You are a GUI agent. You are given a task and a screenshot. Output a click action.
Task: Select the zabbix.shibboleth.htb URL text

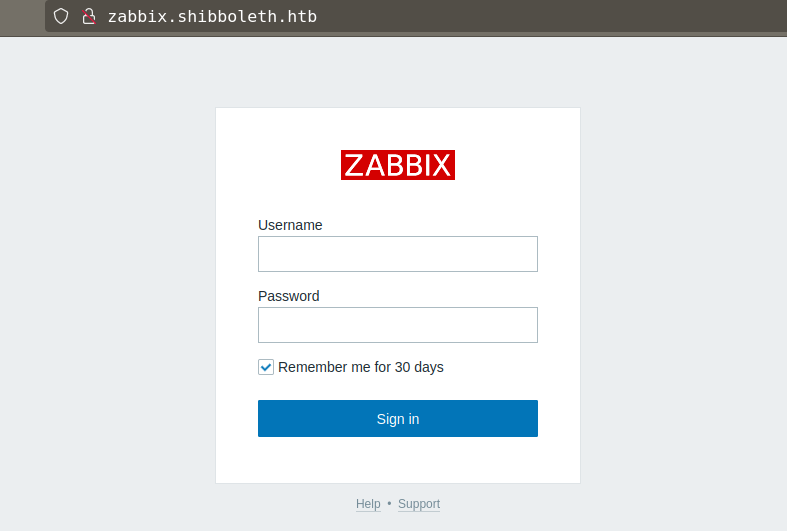[x=212, y=16]
